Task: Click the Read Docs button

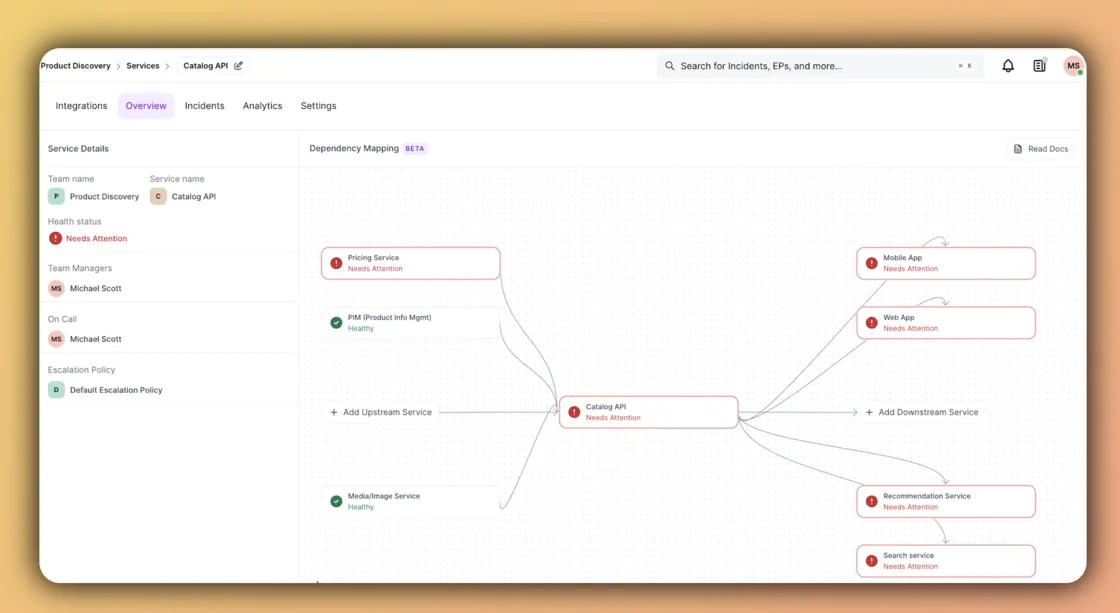Action: pyautogui.click(x=1041, y=149)
